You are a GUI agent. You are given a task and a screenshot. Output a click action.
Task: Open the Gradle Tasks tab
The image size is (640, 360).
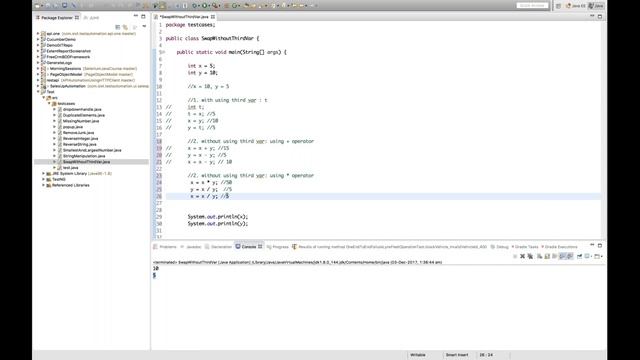[x=525, y=247]
